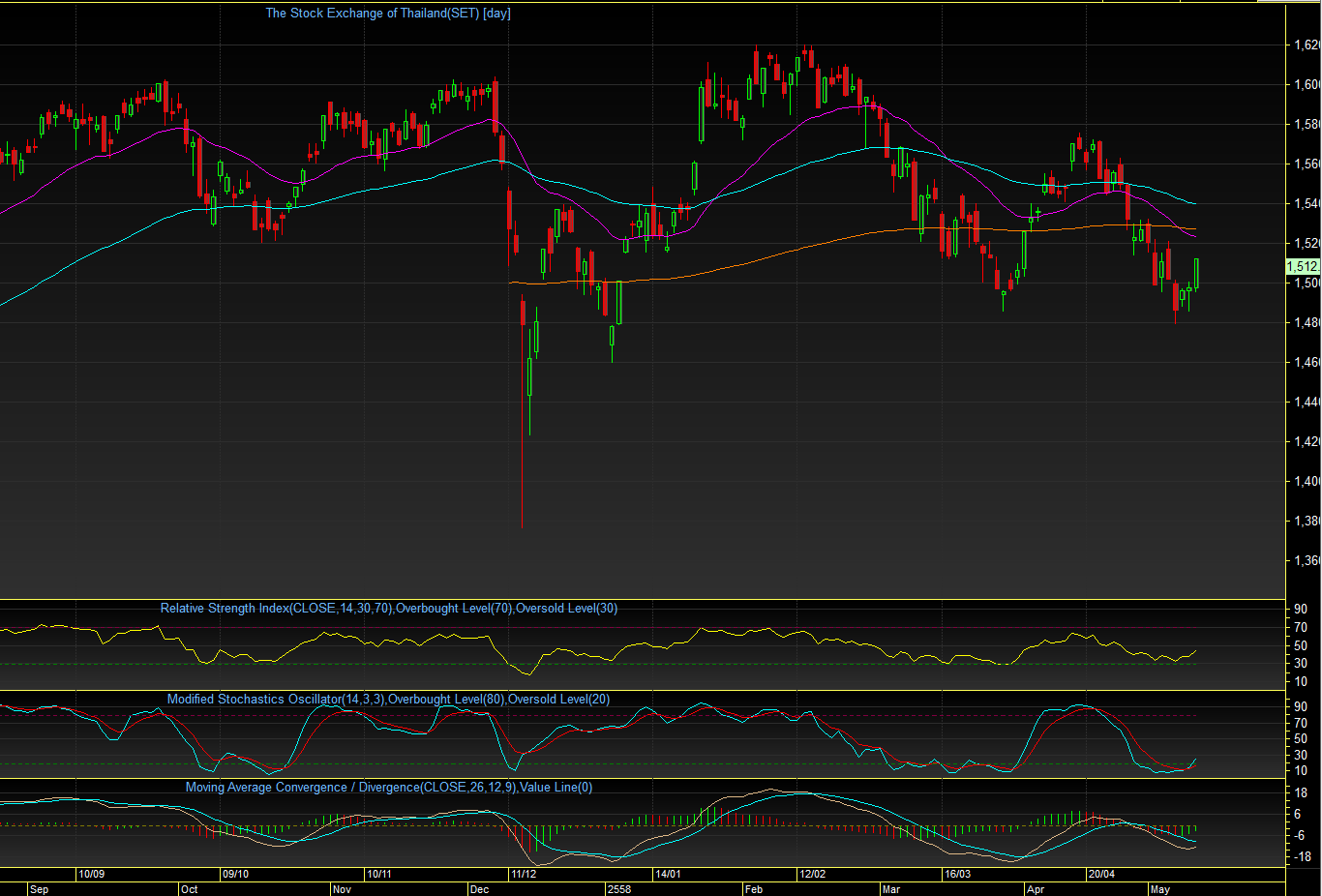
Task: Click the 50 level on the RSI scale
Action: click(1301, 646)
